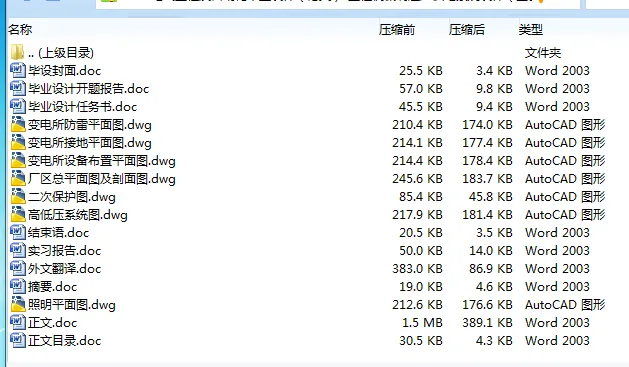Click the AutoCAD icon of 二次保护图.dwg
The width and height of the screenshot is (629, 367).
[18, 197]
